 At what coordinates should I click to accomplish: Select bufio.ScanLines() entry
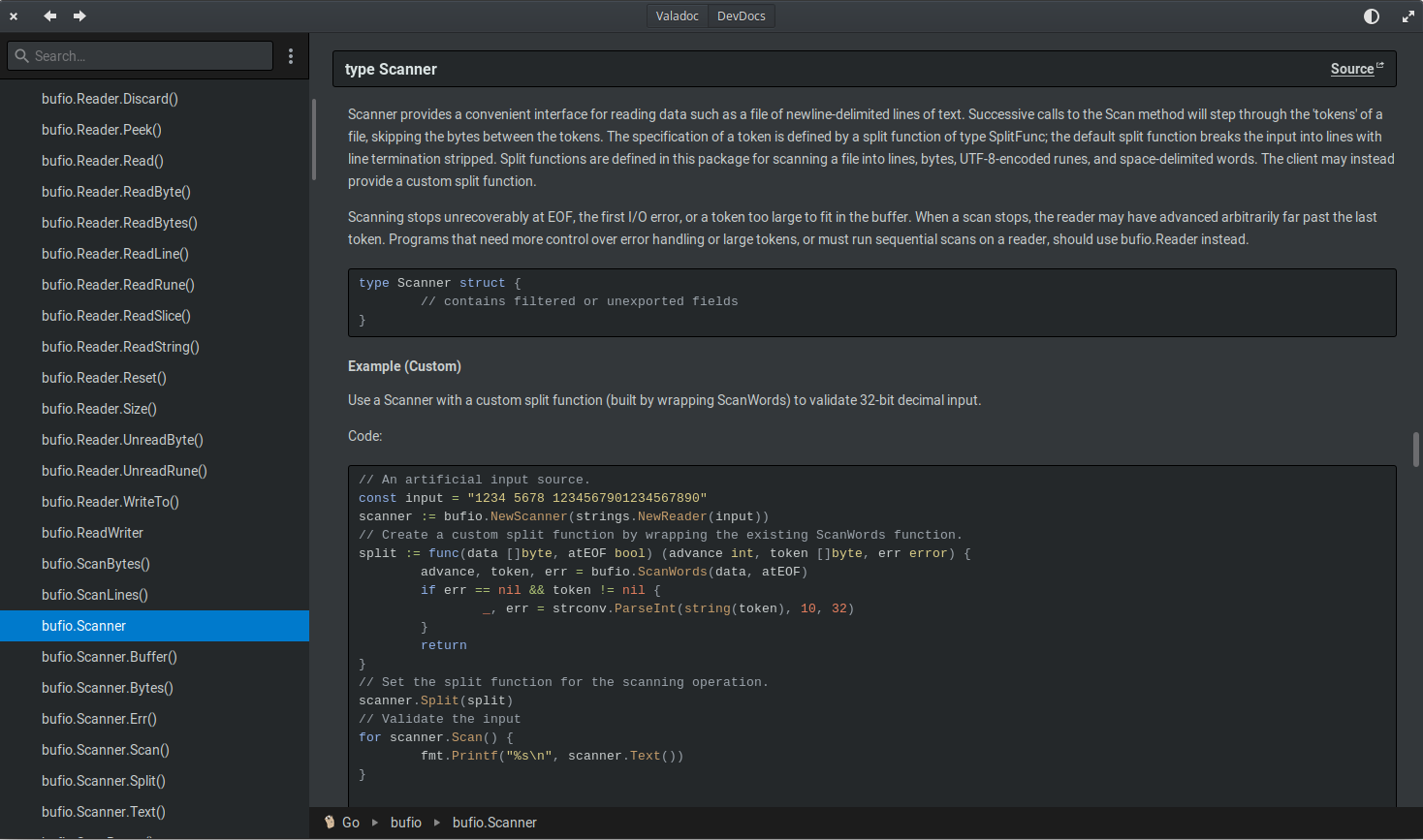click(x=155, y=595)
